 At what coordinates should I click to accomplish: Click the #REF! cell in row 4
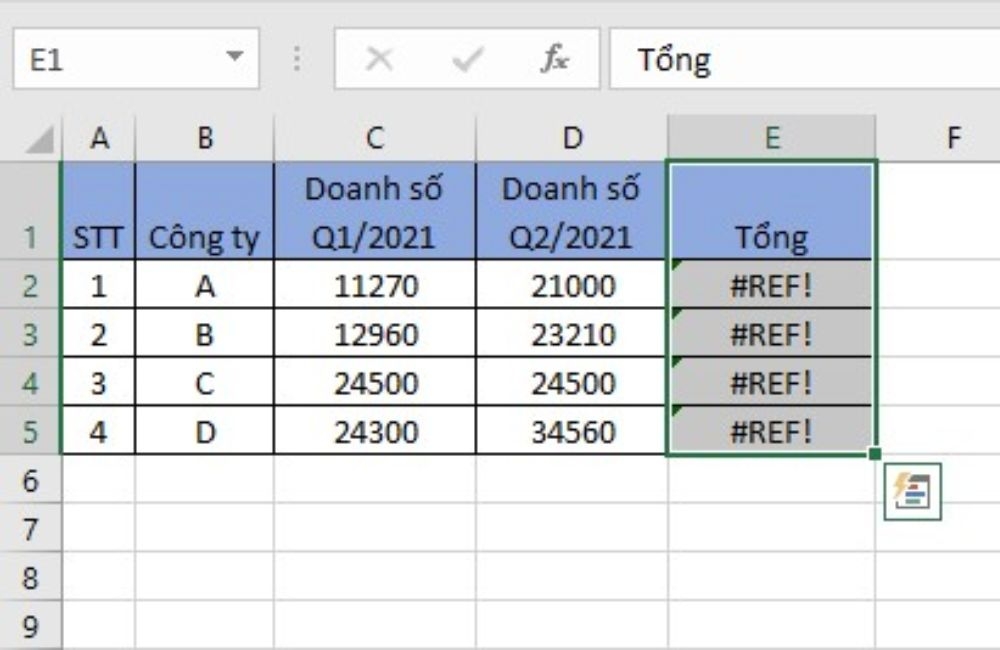click(772, 381)
